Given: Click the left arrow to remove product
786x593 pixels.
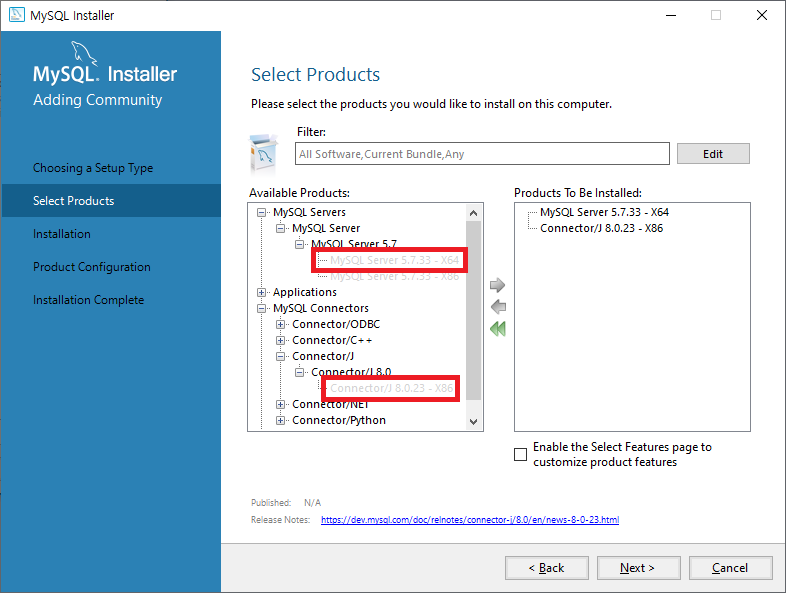Looking at the screenshot, I should 498,307.
